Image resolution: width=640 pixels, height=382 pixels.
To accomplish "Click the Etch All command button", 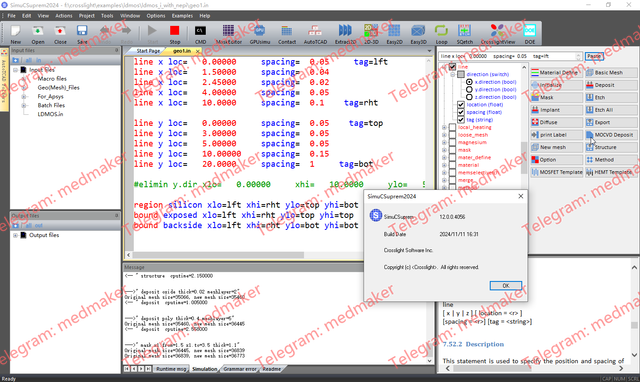I will point(611,110).
